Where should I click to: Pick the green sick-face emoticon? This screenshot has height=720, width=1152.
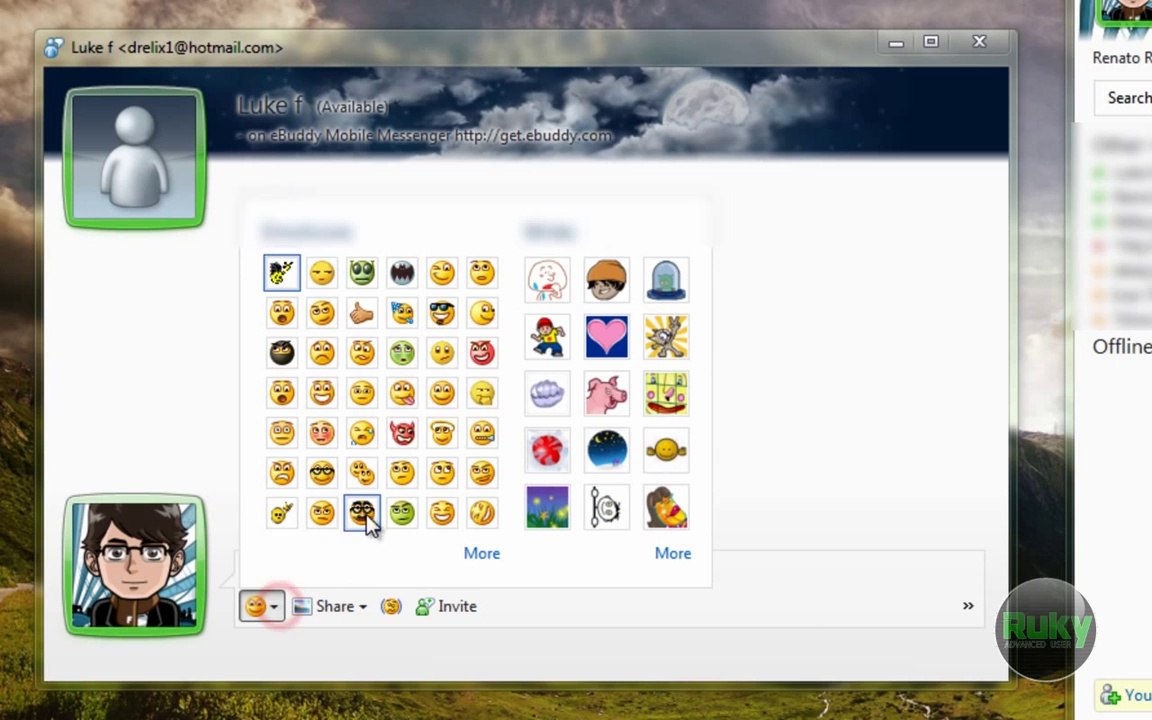click(x=402, y=353)
